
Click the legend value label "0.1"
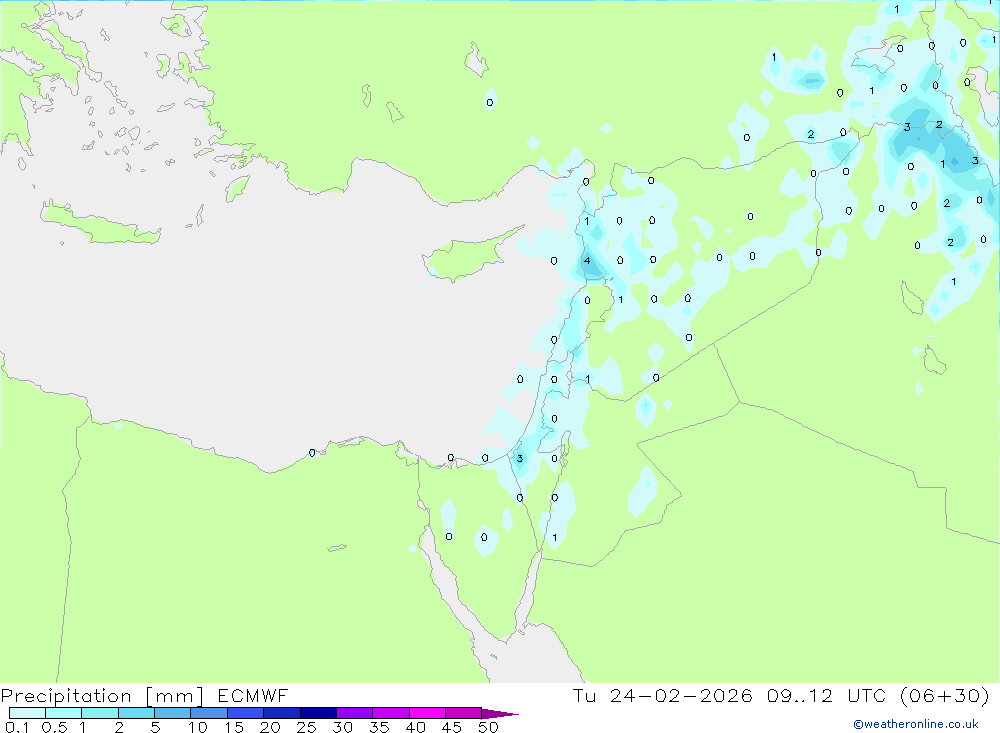point(17,727)
